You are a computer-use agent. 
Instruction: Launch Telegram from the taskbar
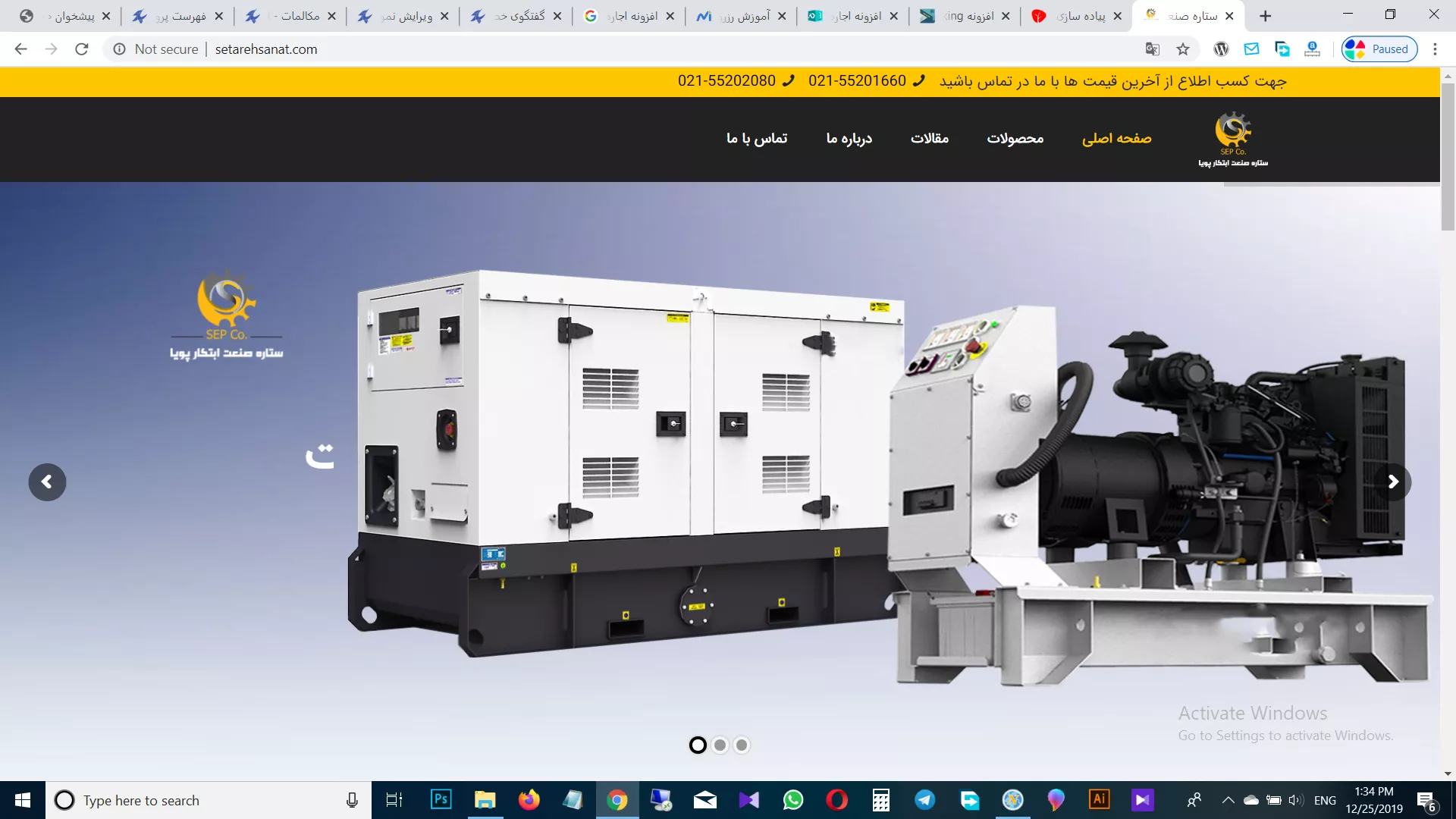tap(924, 799)
